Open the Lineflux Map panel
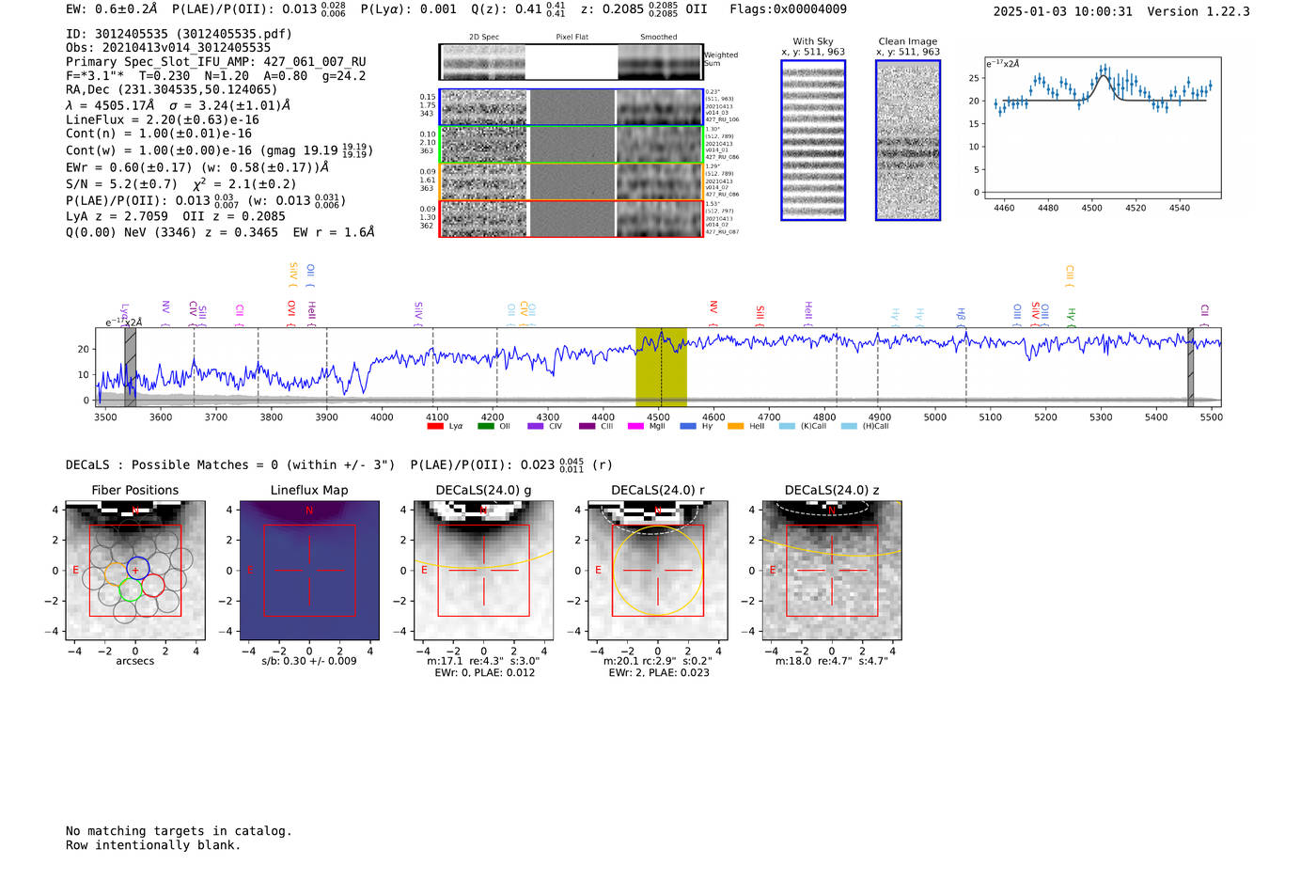This screenshot has height=896, width=1316. [x=309, y=571]
